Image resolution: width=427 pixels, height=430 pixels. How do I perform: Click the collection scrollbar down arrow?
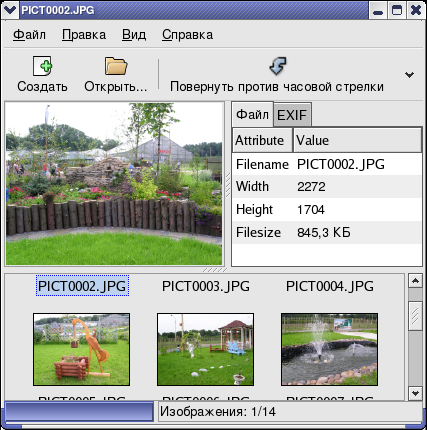point(415,393)
